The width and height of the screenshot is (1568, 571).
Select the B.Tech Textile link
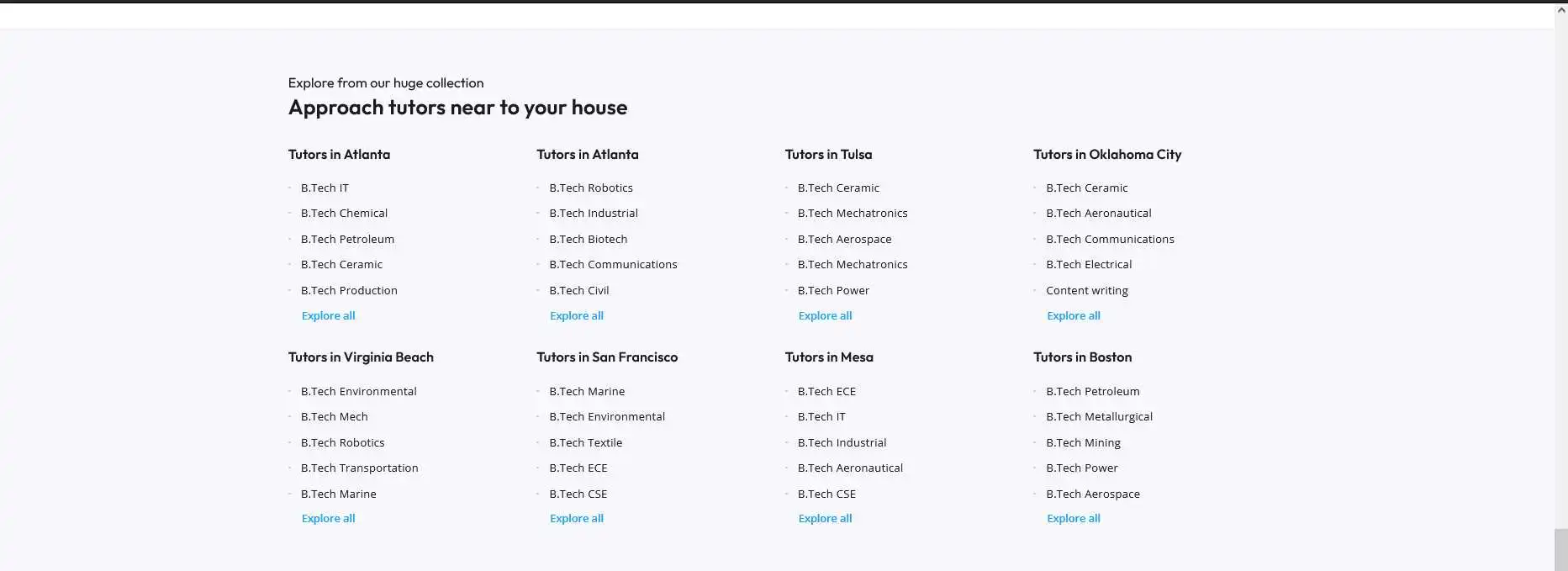point(585,442)
